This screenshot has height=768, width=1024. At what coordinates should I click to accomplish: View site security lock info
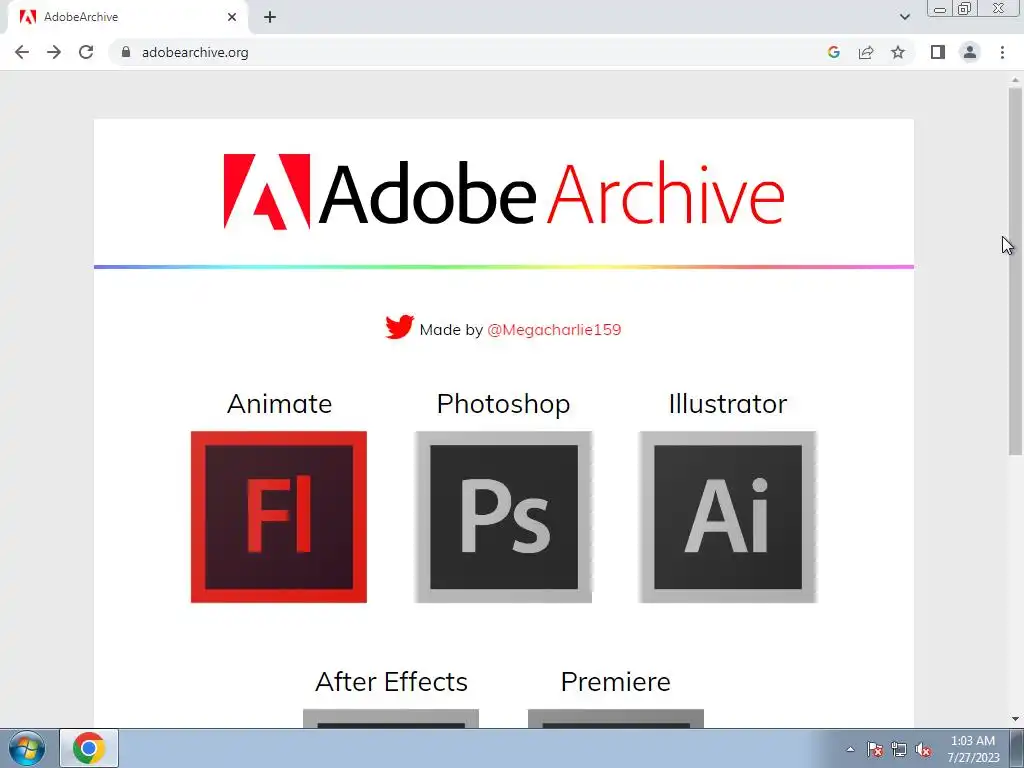[126, 52]
